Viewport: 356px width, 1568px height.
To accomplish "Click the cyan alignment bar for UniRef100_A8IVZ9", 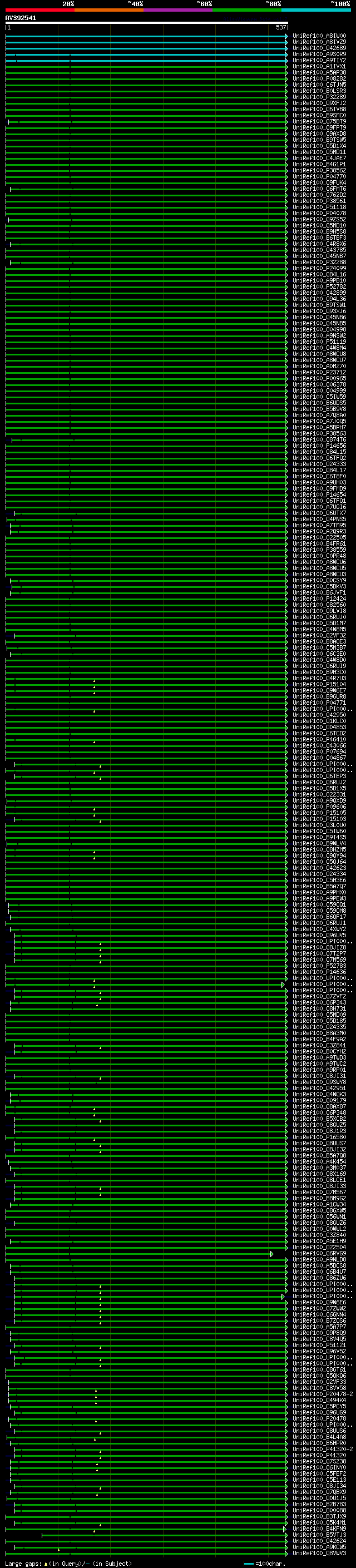I will 145,42.
